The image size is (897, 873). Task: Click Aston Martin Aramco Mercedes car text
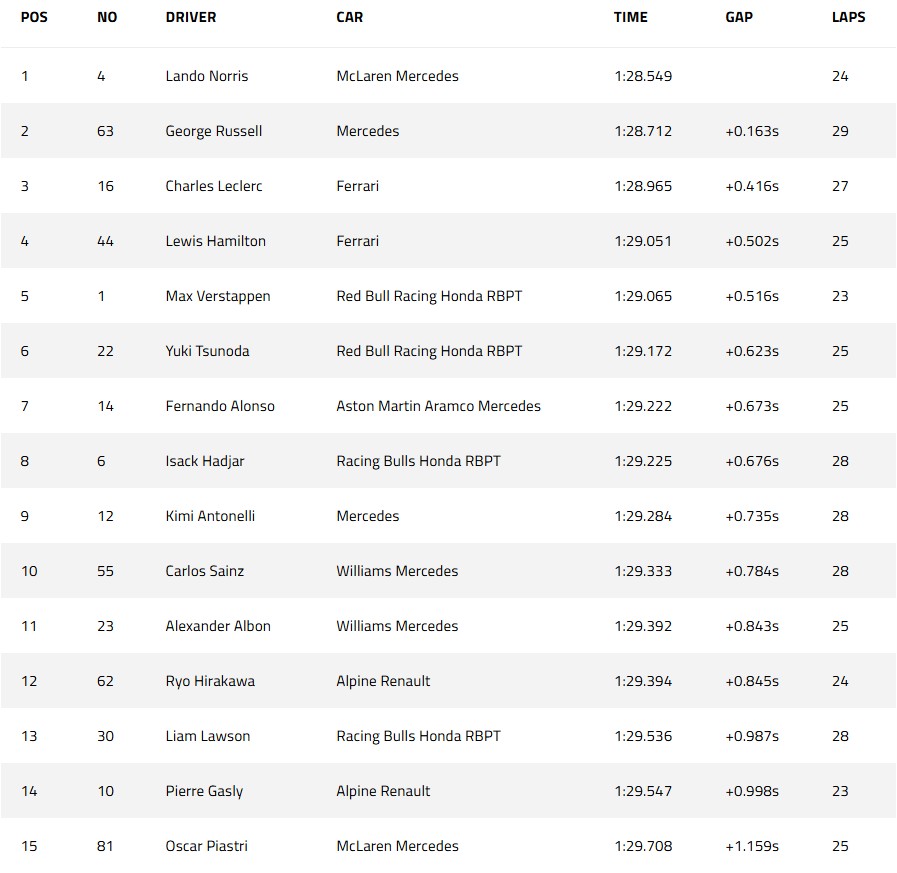pos(438,406)
